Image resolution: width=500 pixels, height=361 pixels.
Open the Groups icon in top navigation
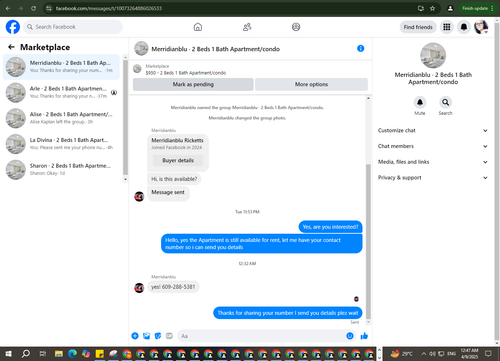pos(296,27)
